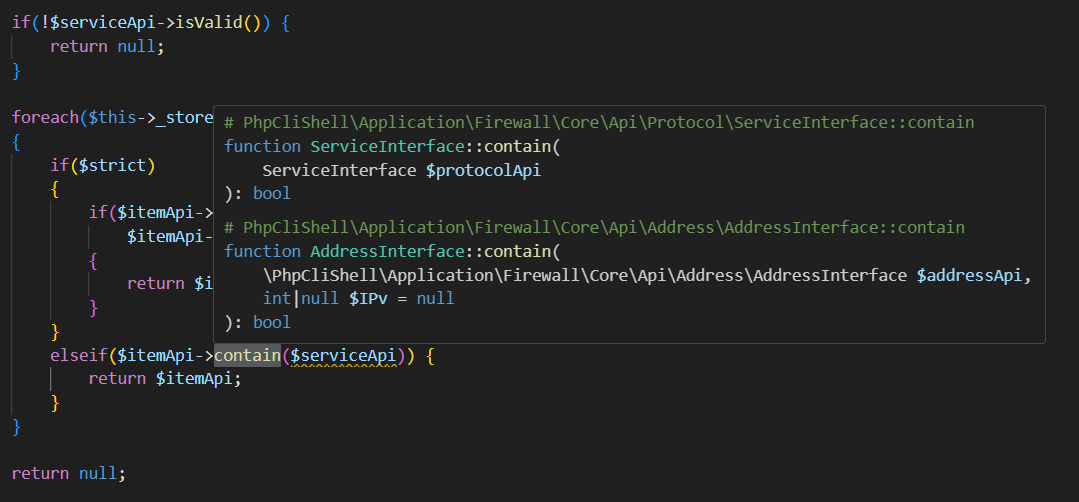Click function ServiceInterface::contain signature in the tooltip
Image resolution: width=1079 pixels, height=502 pixels.
point(393,146)
